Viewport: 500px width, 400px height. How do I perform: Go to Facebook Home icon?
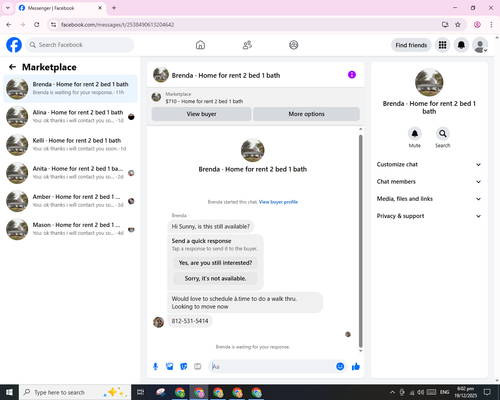coord(200,45)
